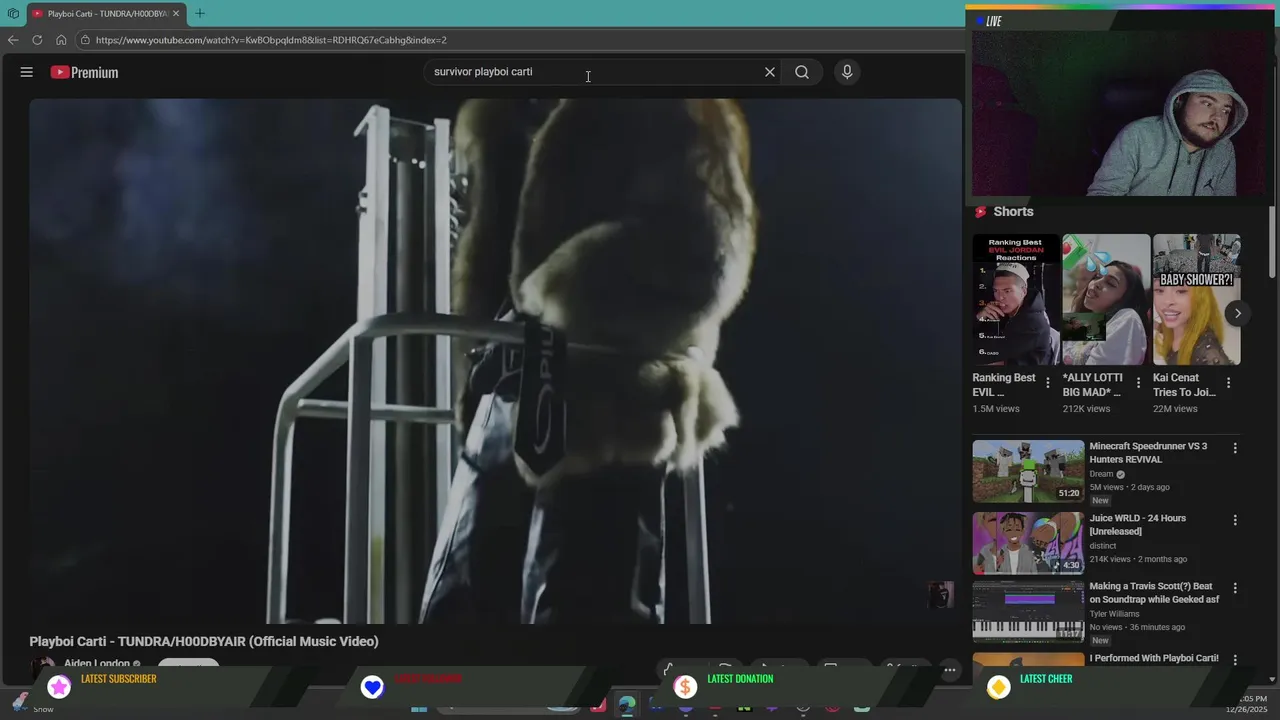Viewport: 1280px width, 720px height.
Task: Click the page scrollbar on the right
Action: coord(1273,240)
